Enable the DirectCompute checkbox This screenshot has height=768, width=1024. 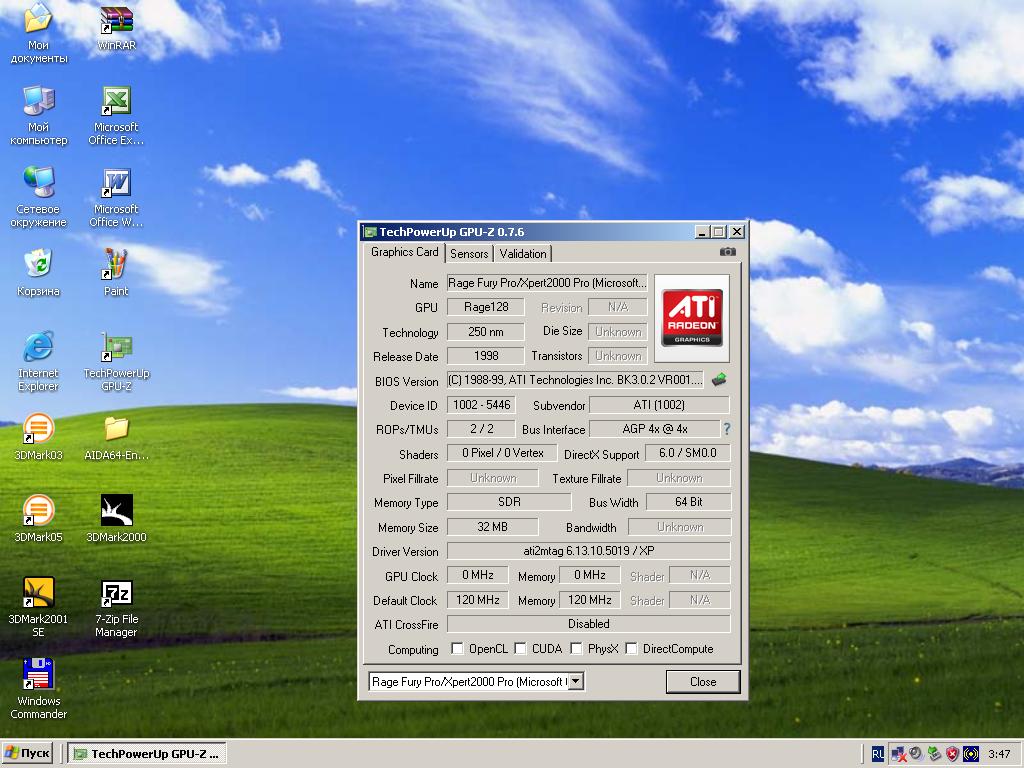(632, 648)
